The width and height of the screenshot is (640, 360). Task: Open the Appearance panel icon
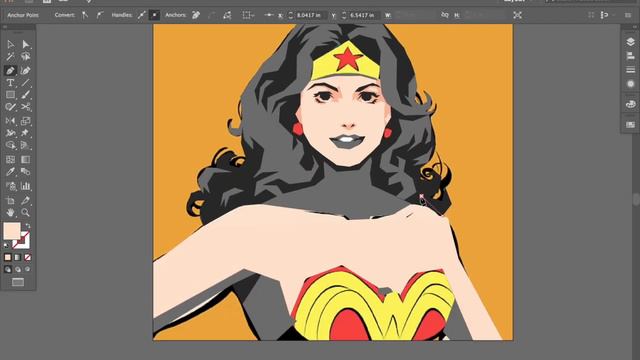(x=631, y=84)
